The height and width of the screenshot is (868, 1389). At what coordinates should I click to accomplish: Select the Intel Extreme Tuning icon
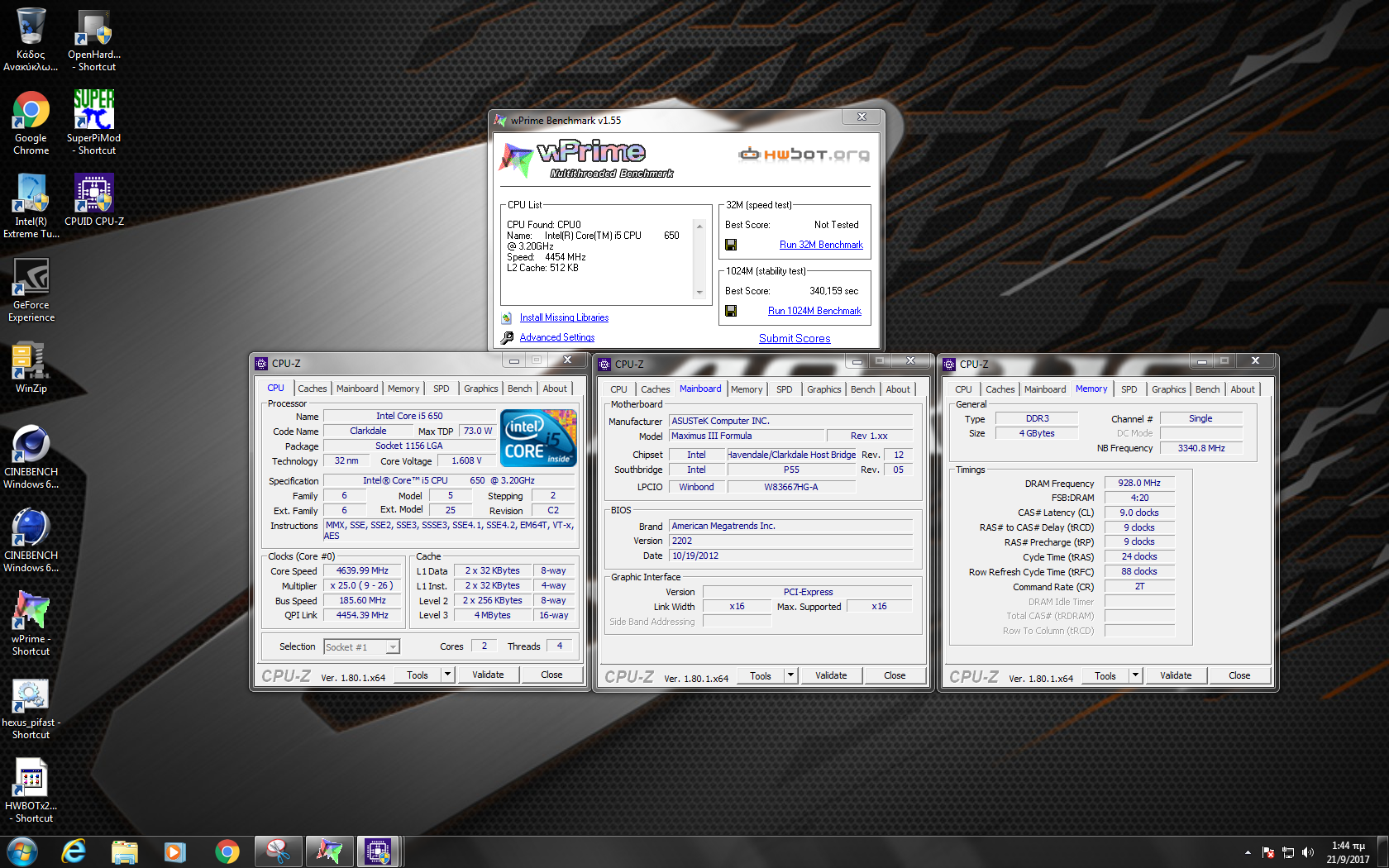tap(31, 207)
